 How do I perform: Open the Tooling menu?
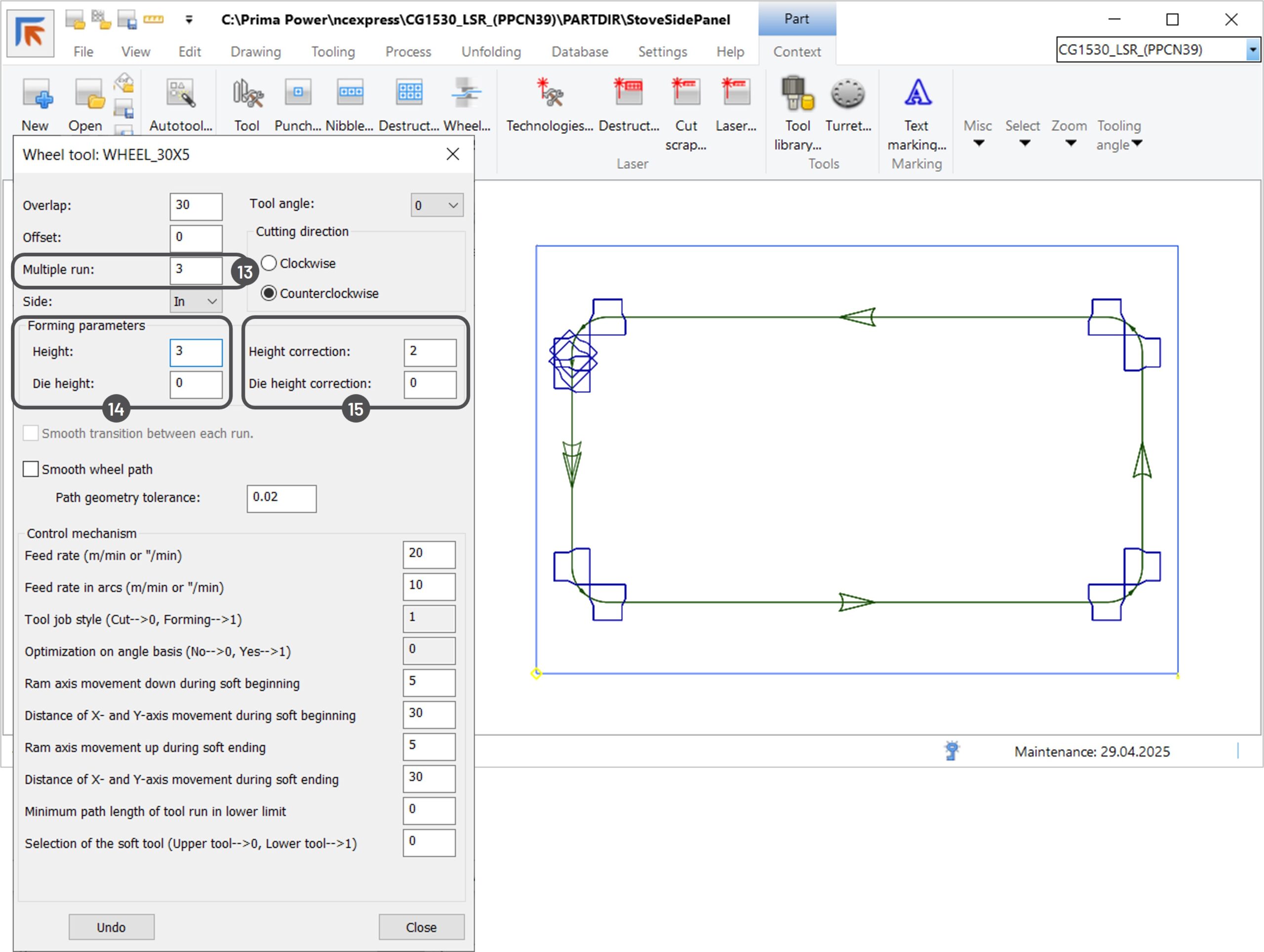click(333, 51)
